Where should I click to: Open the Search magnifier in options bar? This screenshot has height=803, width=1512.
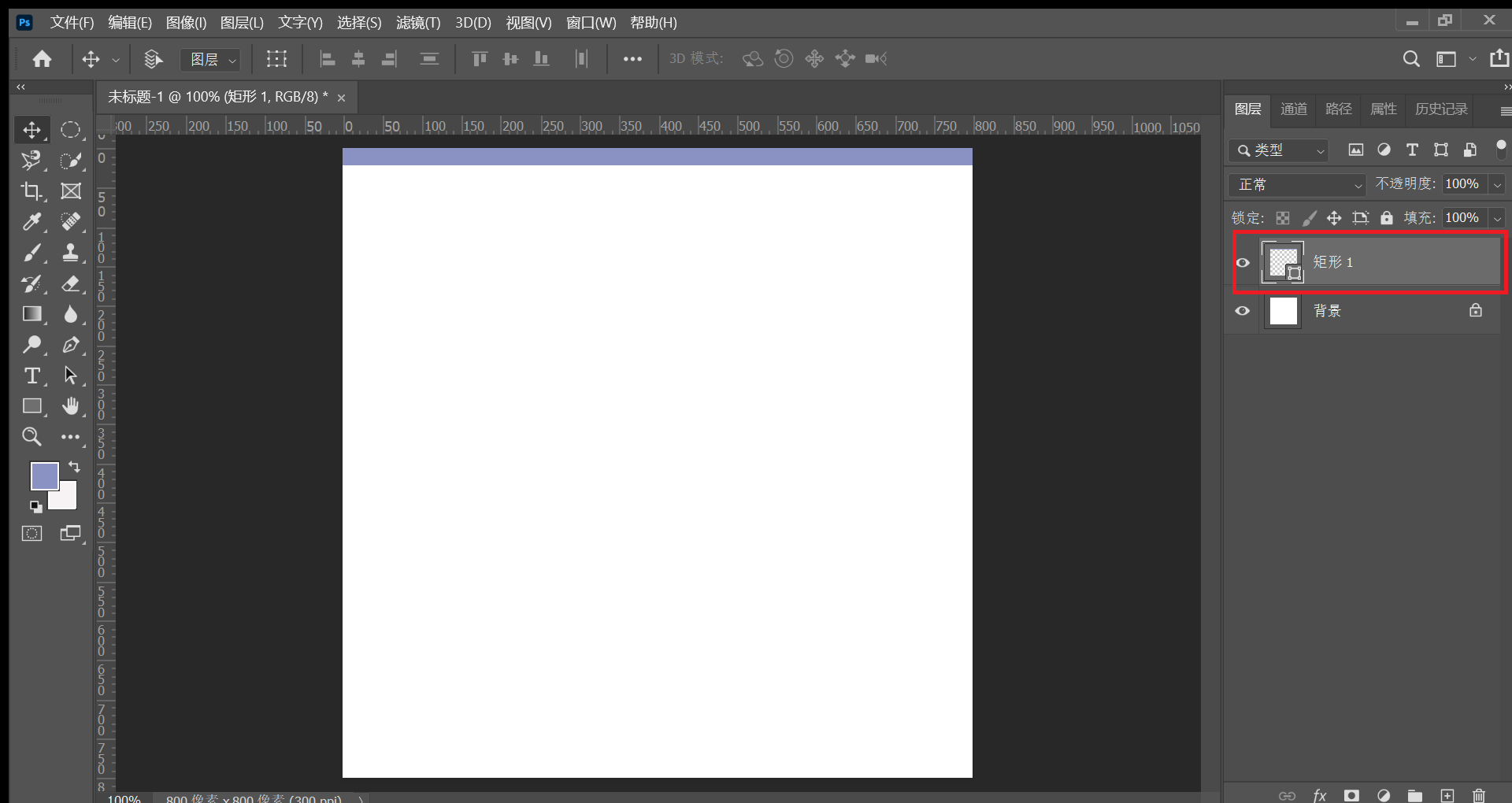click(x=1411, y=59)
